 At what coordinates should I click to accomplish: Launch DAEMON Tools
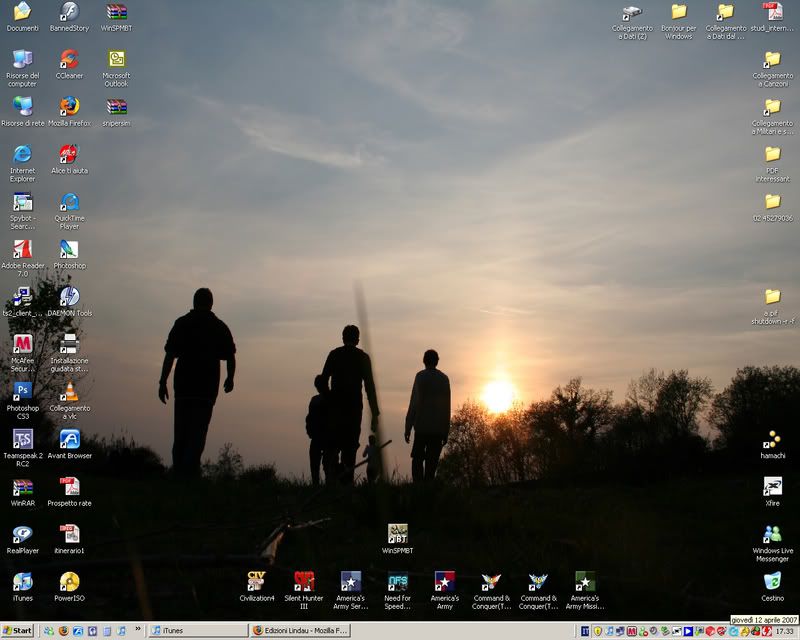pos(68,294)
